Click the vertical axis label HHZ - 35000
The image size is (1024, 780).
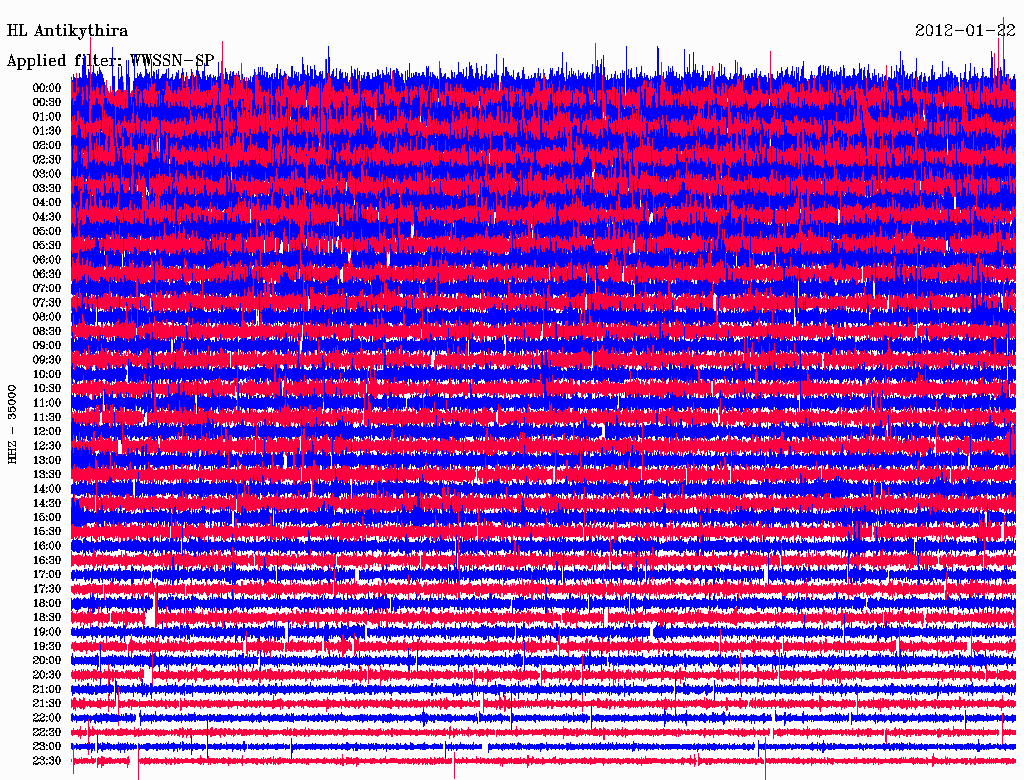12,424
